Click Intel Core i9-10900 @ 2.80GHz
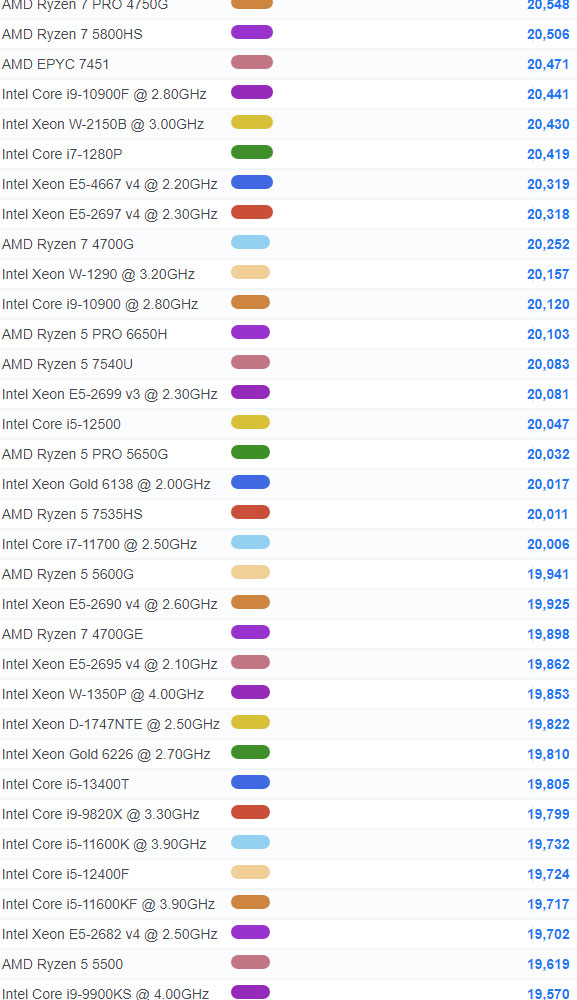 click(99, 304)
